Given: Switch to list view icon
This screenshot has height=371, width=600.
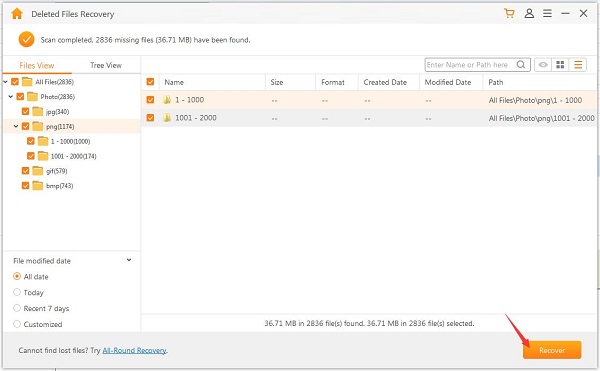Looking at the screenshot, I should pyautogui.click(x=578, y=65).
